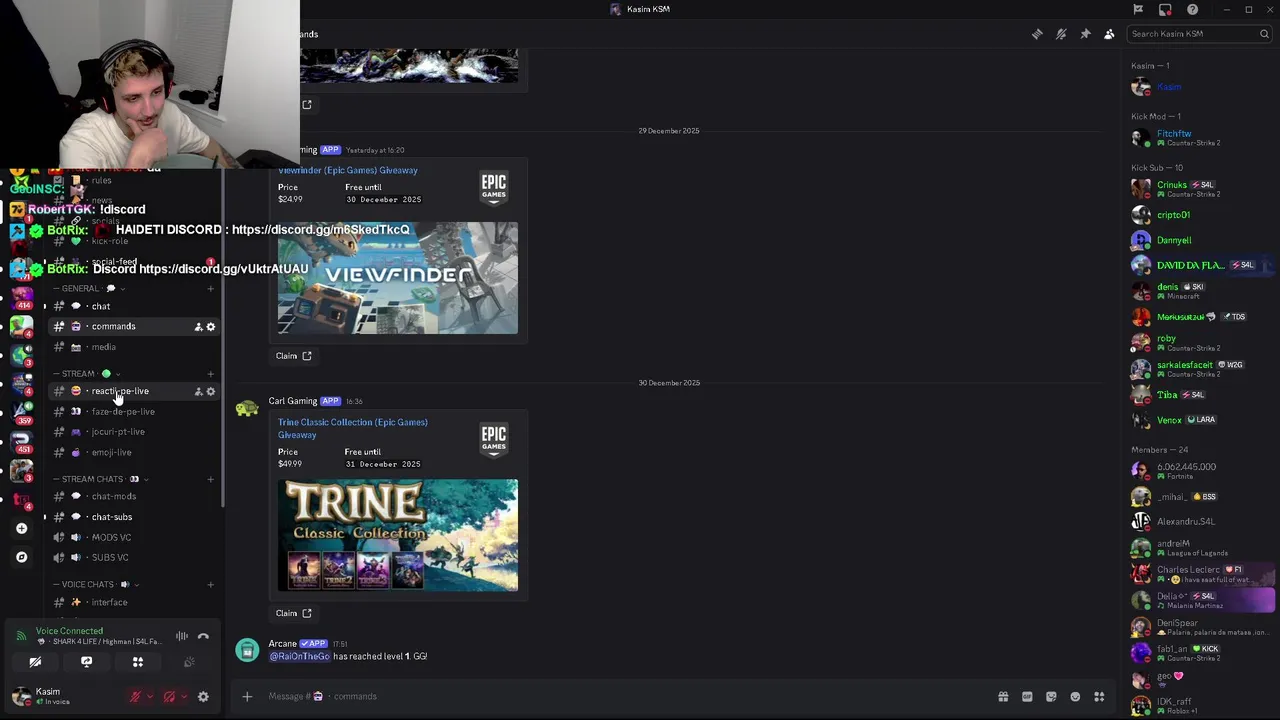Open the faze-de-pe-live channel
The height and width of the screenshot is (720, 1280).
point(134,412)
